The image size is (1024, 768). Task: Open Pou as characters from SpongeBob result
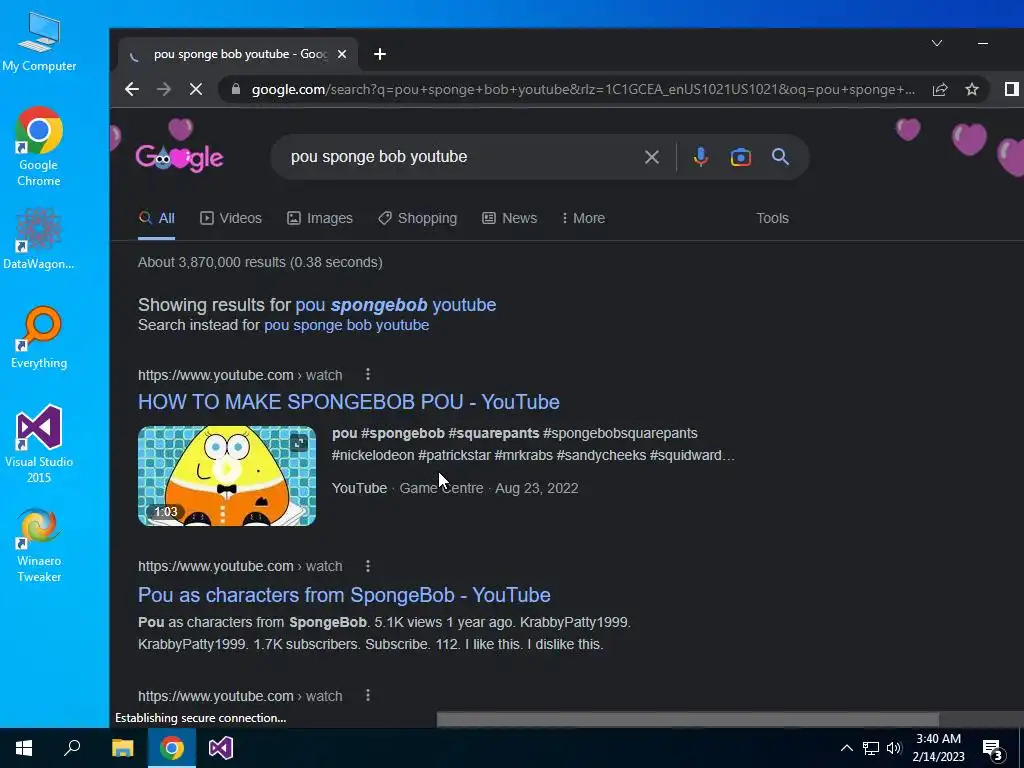click(x=344, y=595)
